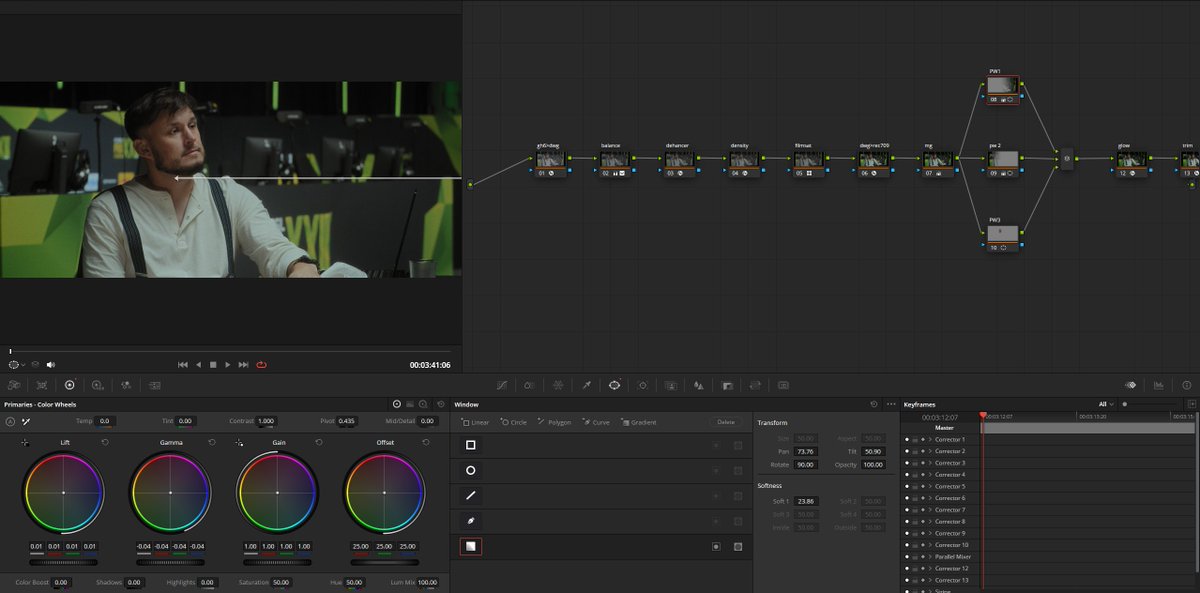Open the Curves palette
Screen dimensions: 1200x593
coord(501,385)
